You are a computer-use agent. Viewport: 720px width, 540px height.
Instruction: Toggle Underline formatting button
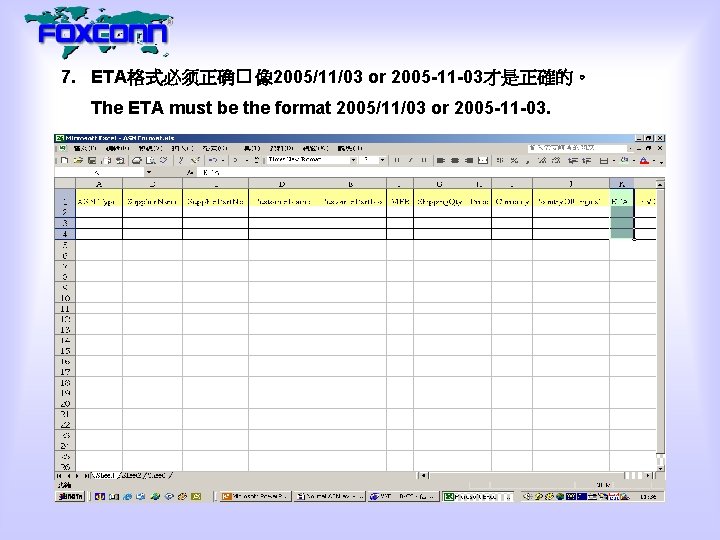(x=424, y=160)
